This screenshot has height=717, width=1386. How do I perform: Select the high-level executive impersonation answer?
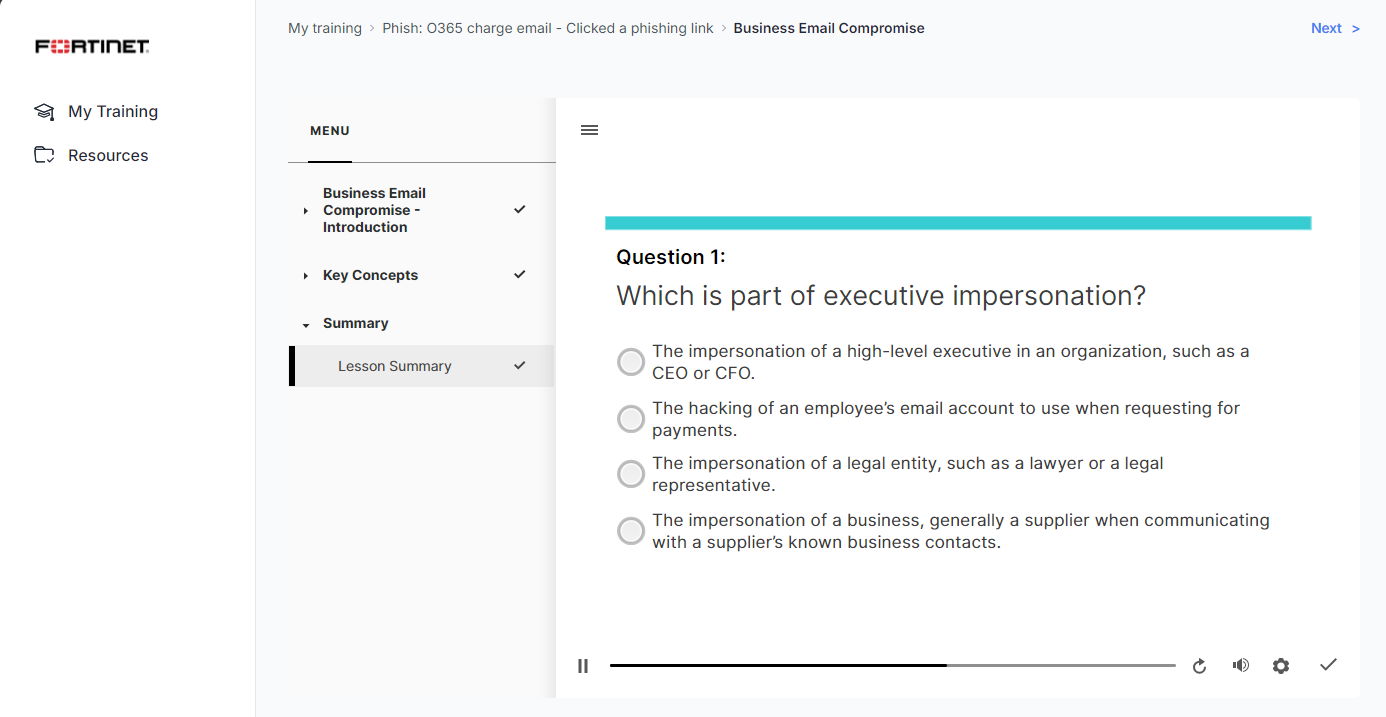pos(631,362)
